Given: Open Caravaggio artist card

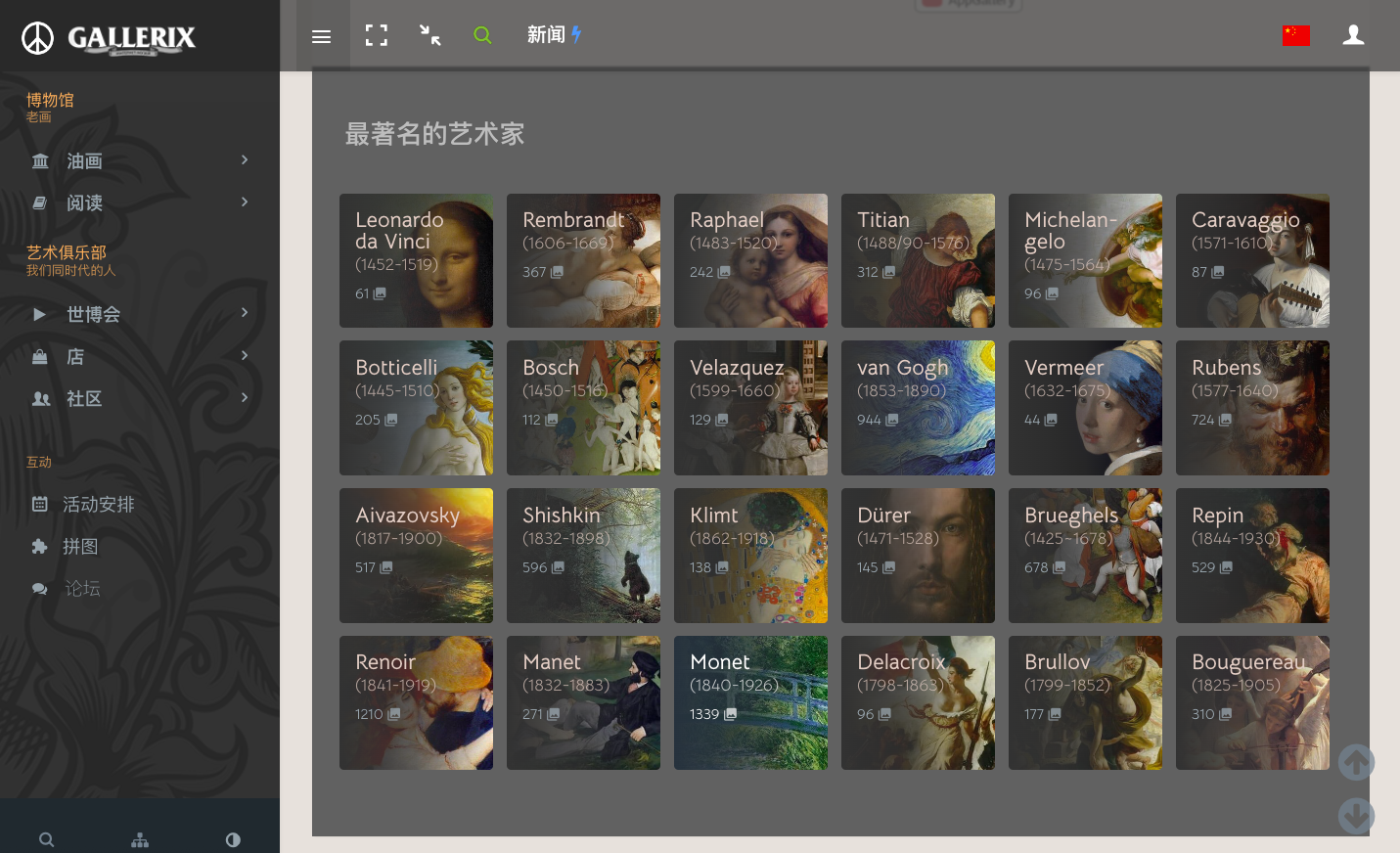Looking at the screenshot, I should [1252, 260].
